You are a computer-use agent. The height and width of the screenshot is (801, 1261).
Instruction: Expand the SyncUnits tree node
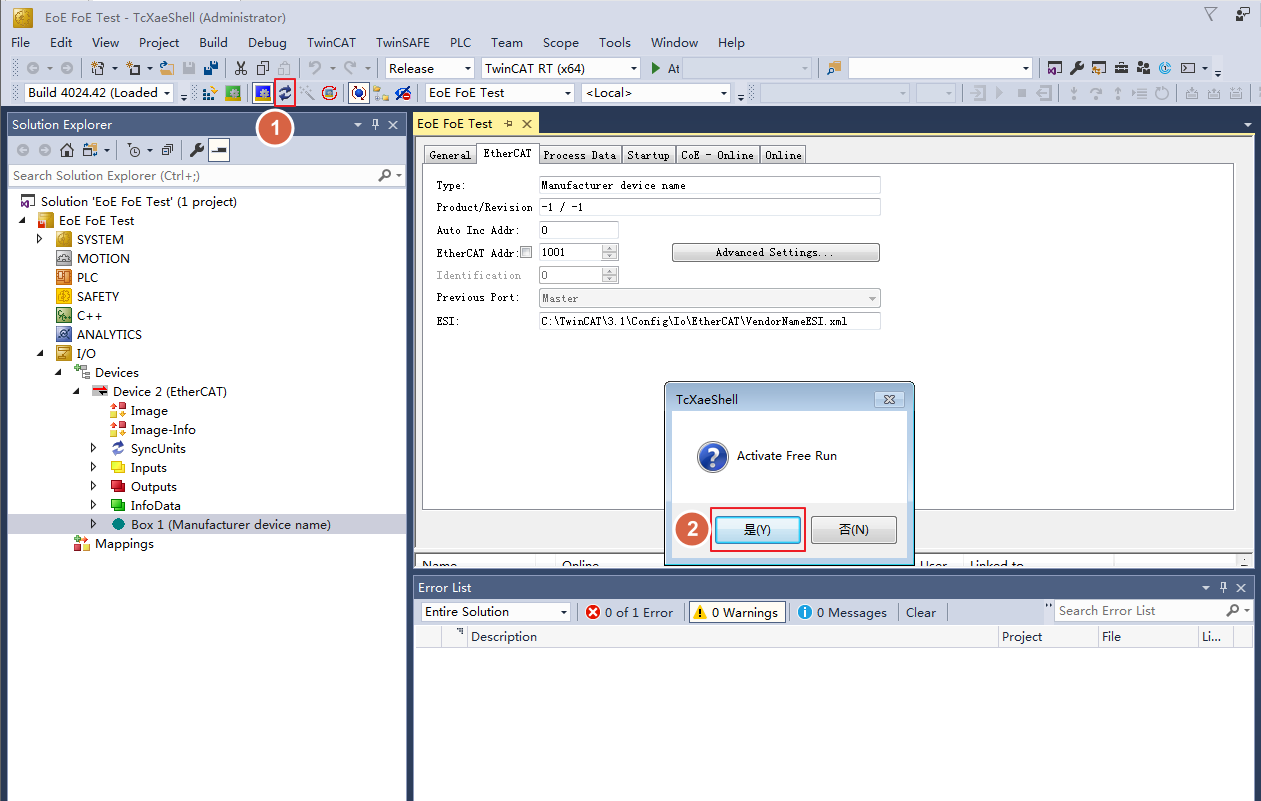click(94, 448)
